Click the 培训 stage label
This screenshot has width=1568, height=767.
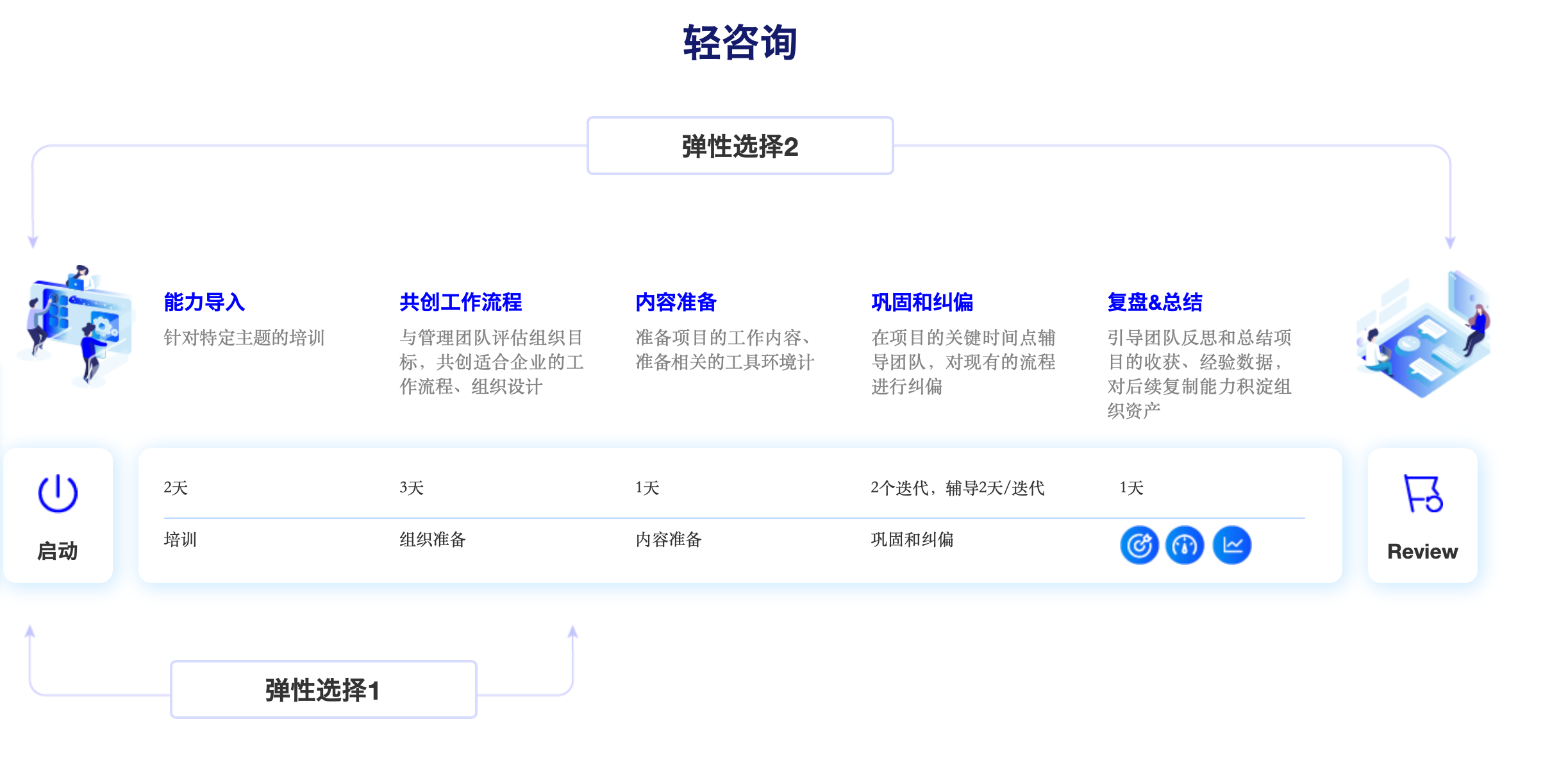(x=180, y=539)
